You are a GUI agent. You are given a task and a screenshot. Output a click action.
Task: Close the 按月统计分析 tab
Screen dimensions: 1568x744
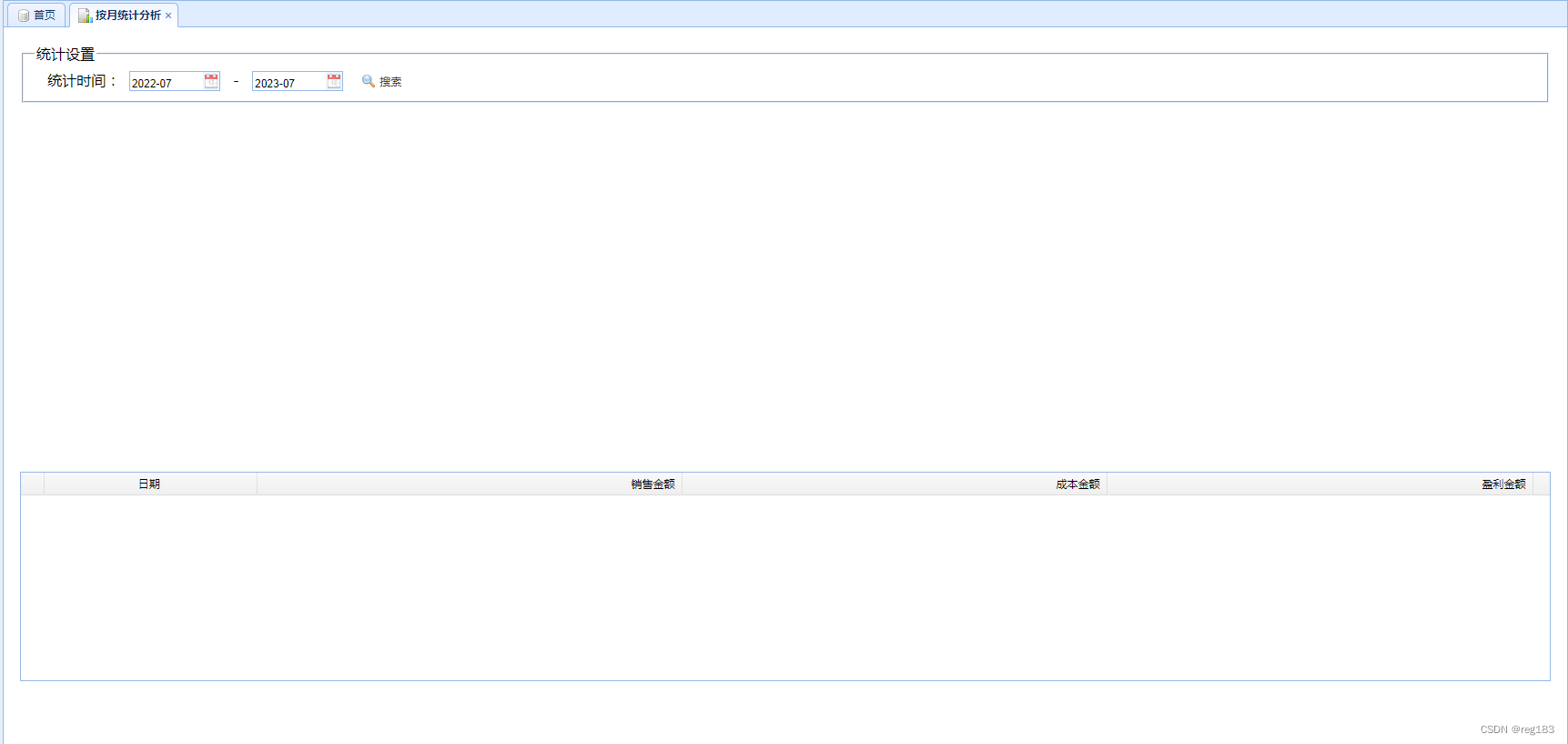168,15
